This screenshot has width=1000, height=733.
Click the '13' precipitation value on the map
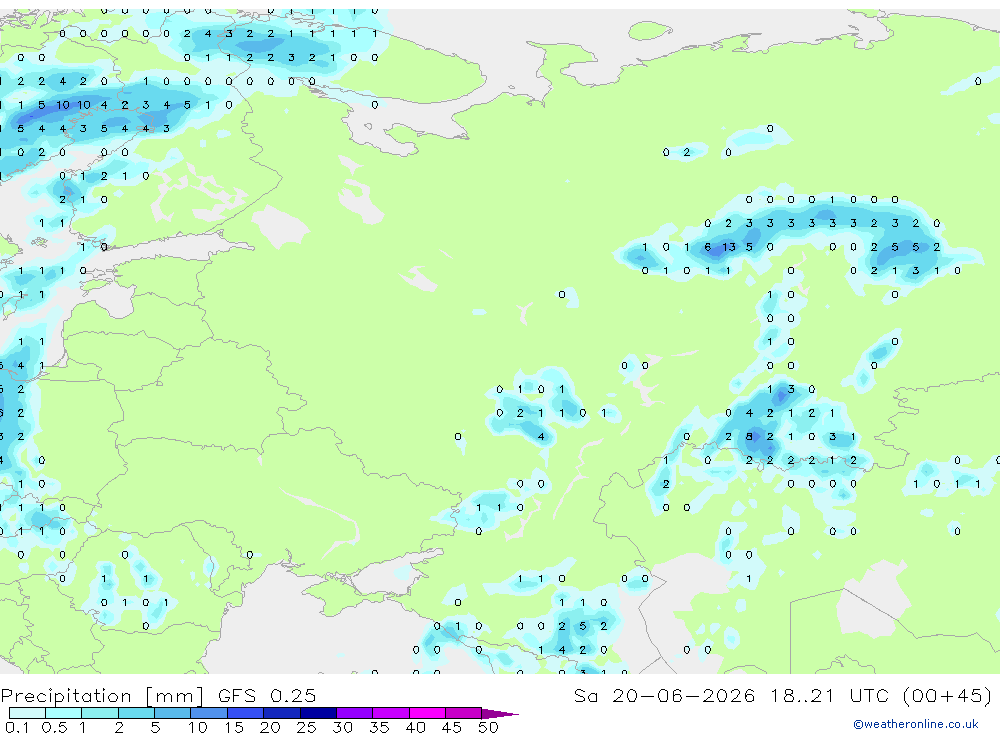728,247
